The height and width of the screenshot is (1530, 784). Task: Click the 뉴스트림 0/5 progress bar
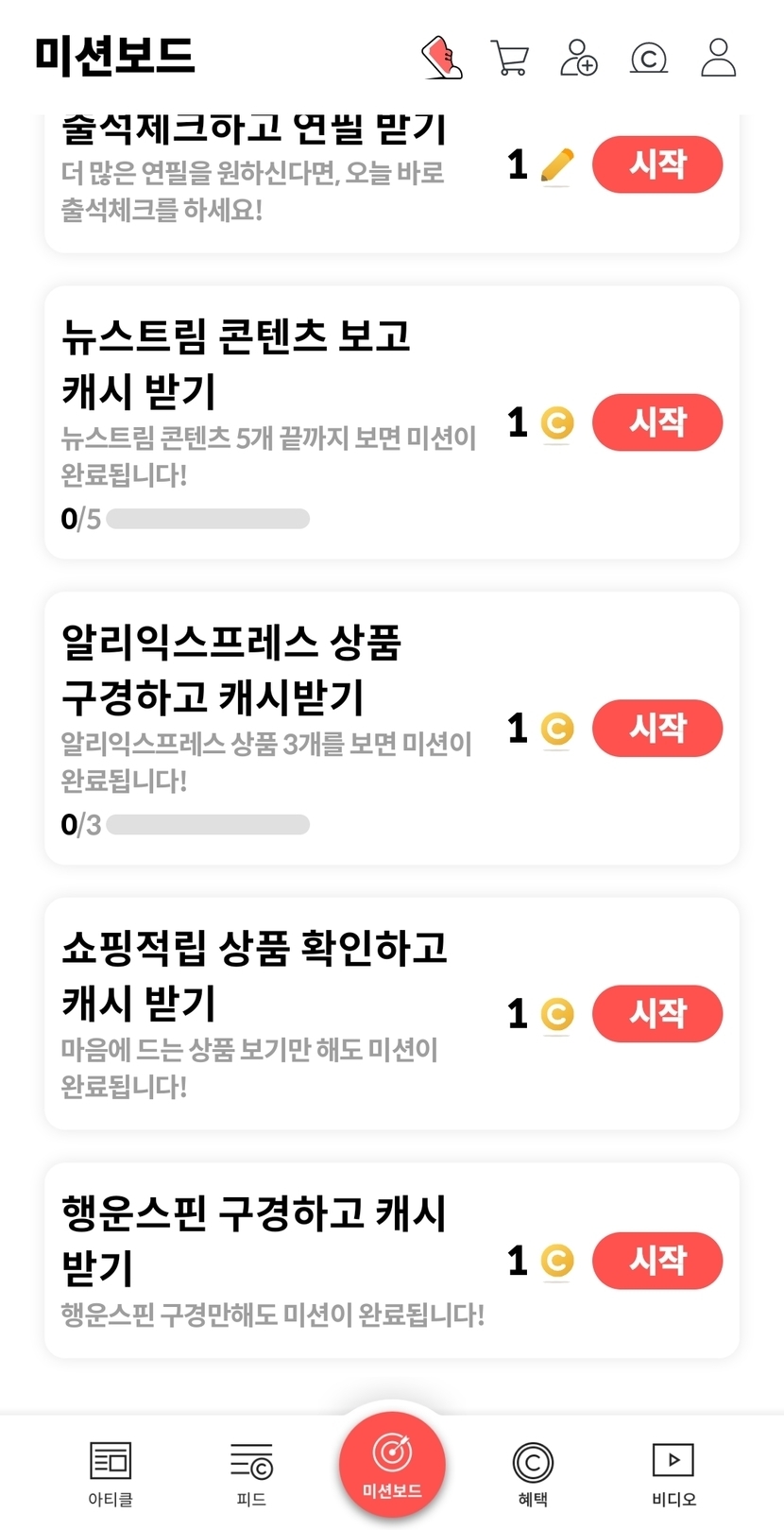point(208,519)
